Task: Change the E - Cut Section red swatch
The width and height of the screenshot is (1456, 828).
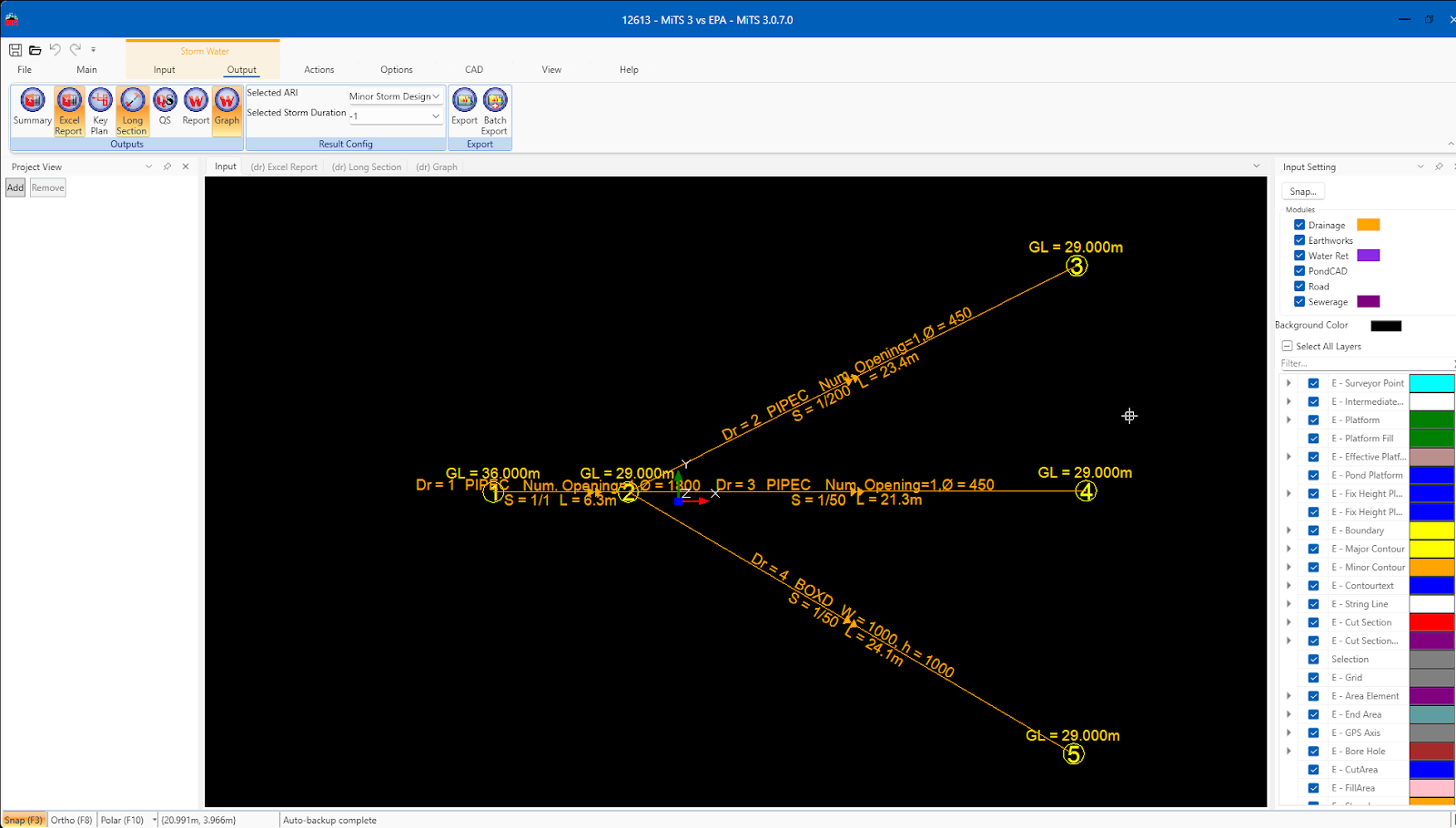Action: point(1431,622)
